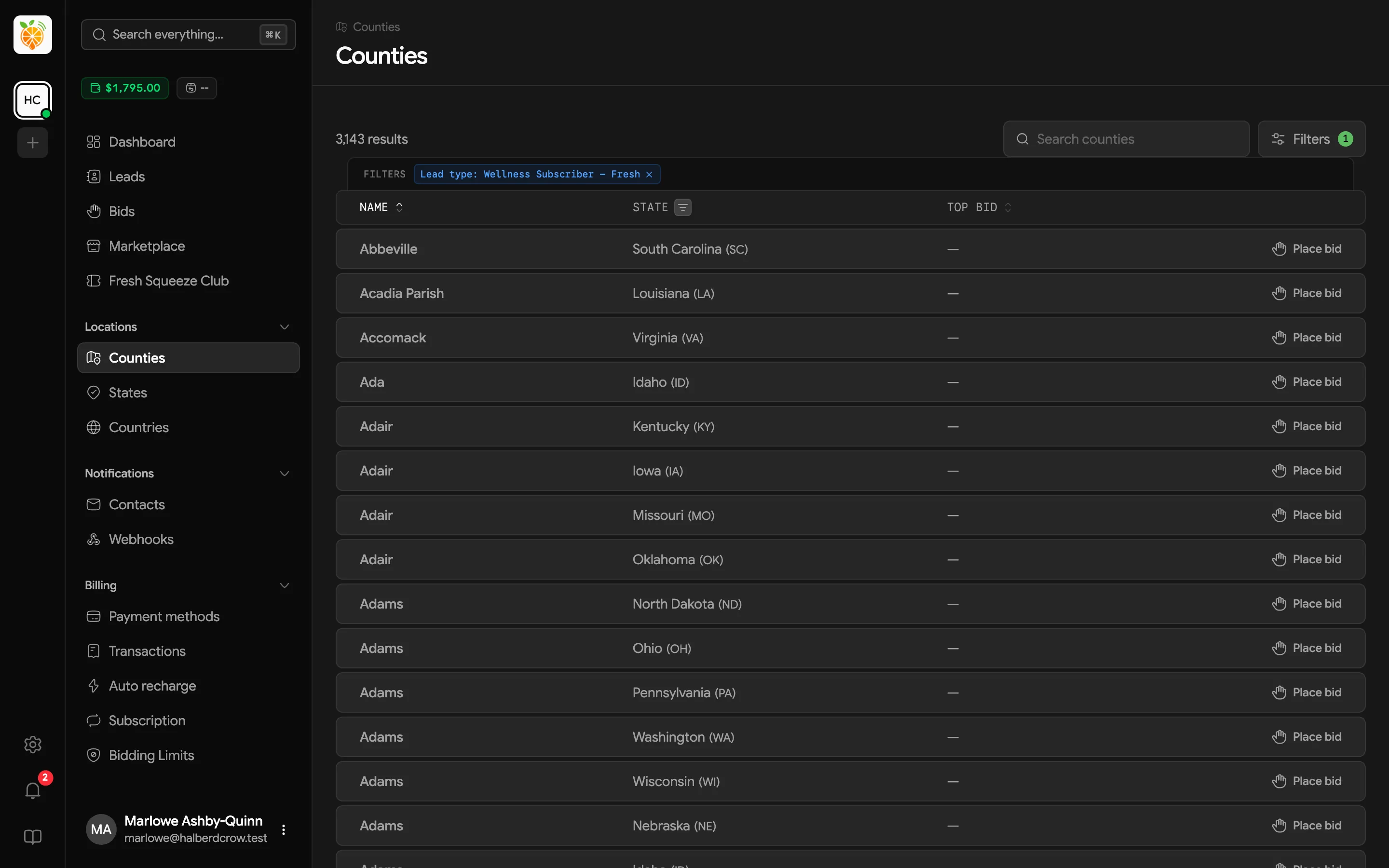
Task: Click the orange app logo icon
Action: pyautogui.click(x=33, y=34)
